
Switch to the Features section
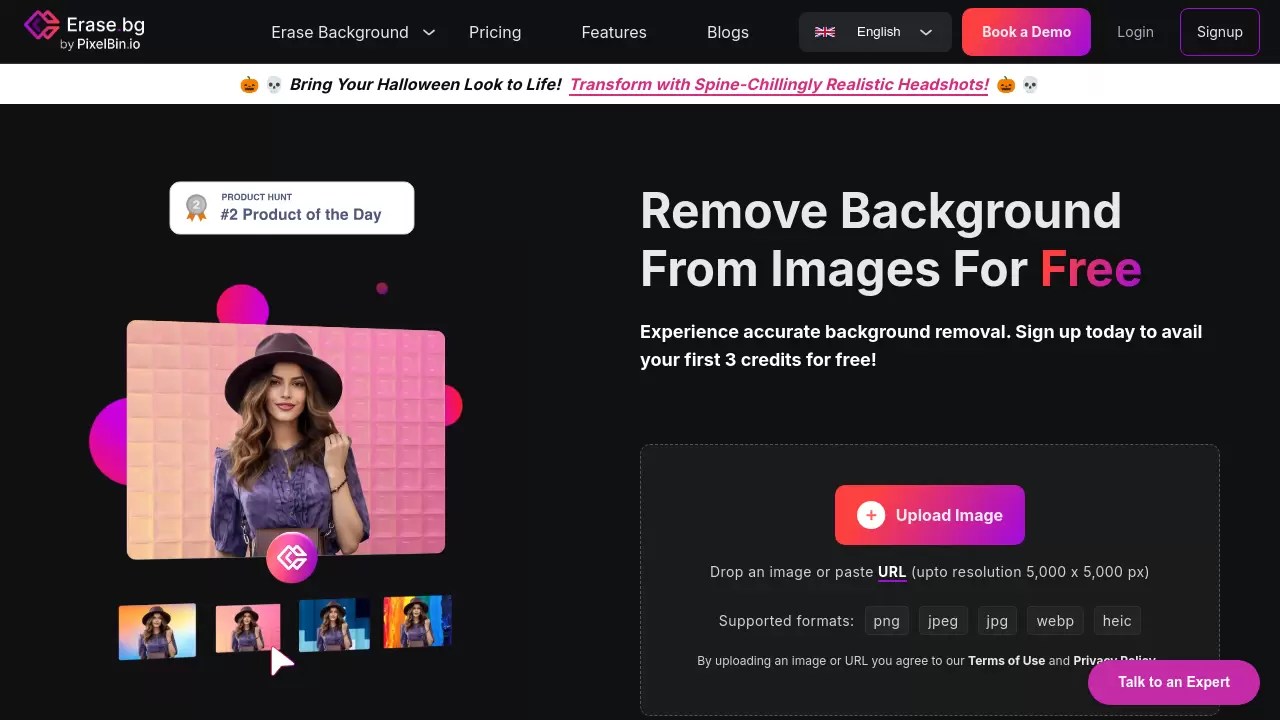pyautogui.click(x=613, y=32)
